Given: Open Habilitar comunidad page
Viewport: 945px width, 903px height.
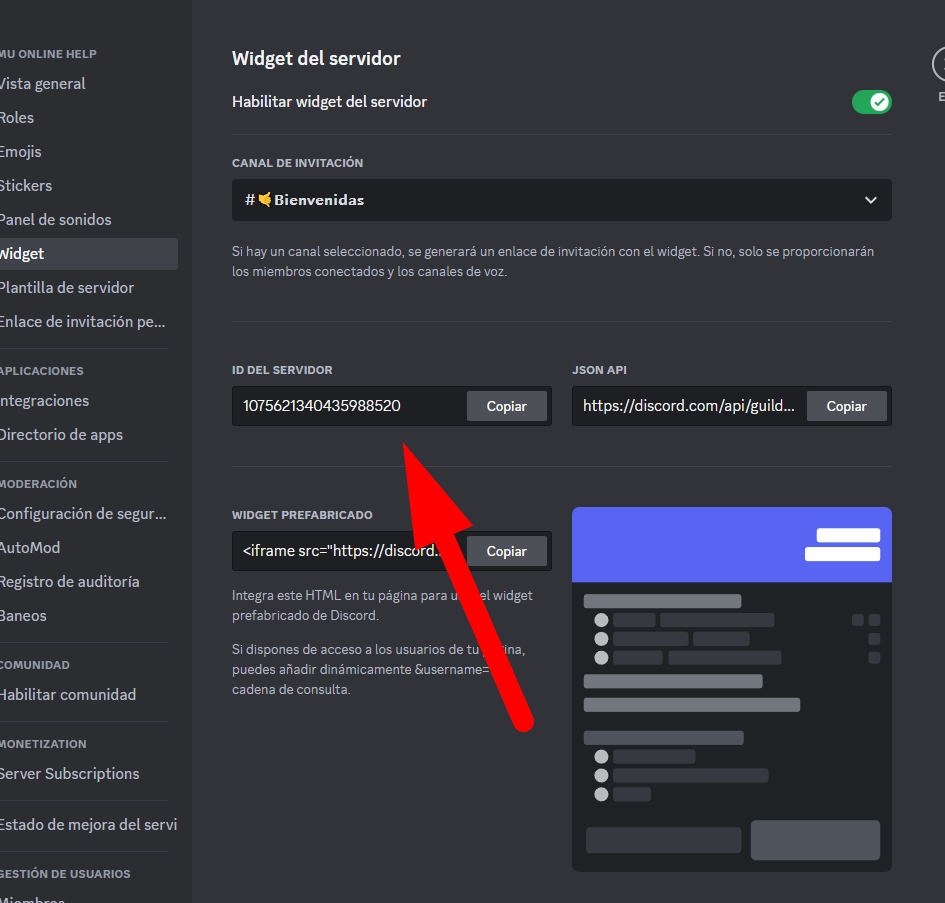Looking at the screenshot, I should [x=68, y=694].
